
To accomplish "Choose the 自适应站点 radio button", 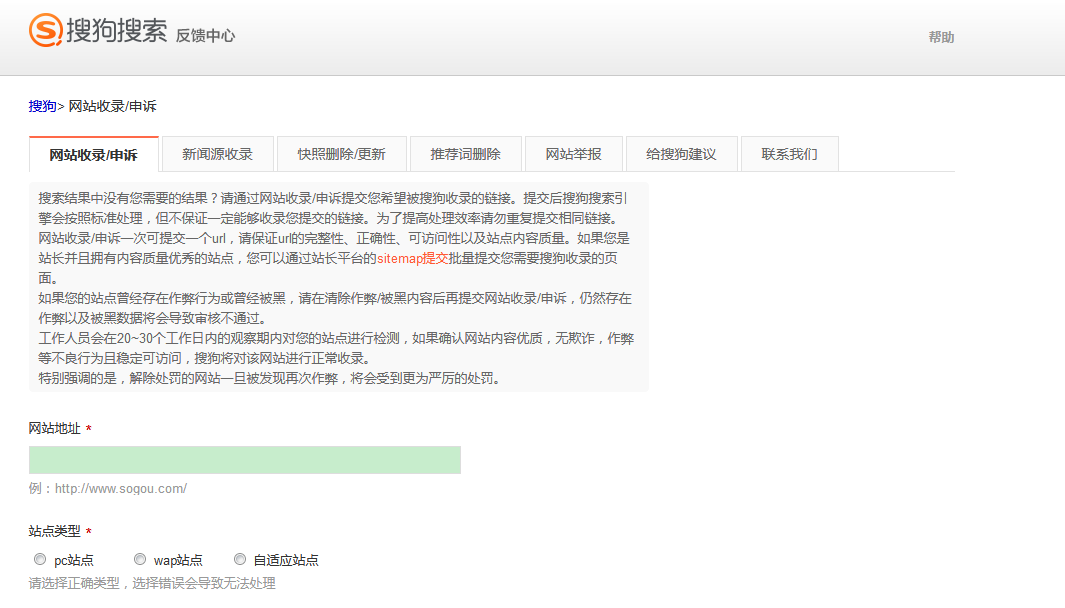I will (240, 559).
